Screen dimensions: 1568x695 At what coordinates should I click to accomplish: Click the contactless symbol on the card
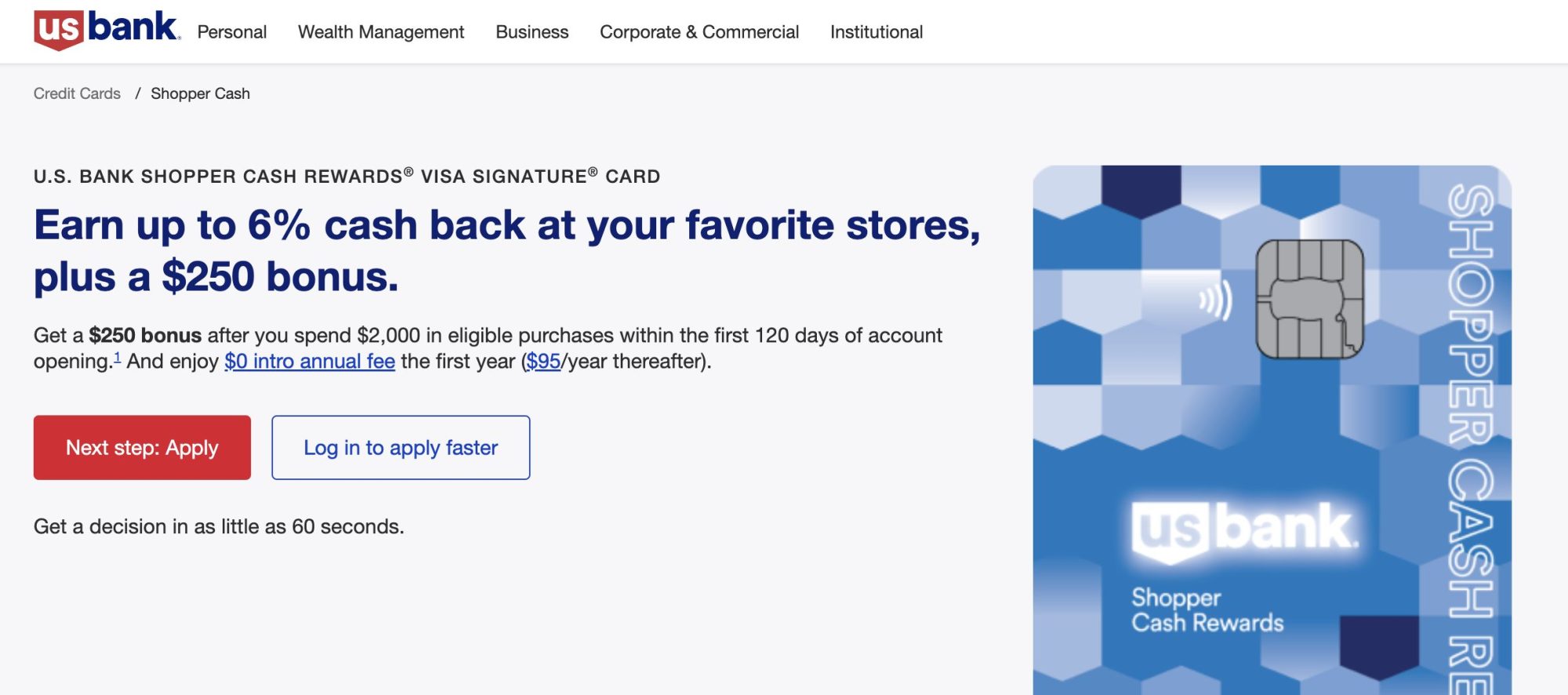[x=1215, y=300]
